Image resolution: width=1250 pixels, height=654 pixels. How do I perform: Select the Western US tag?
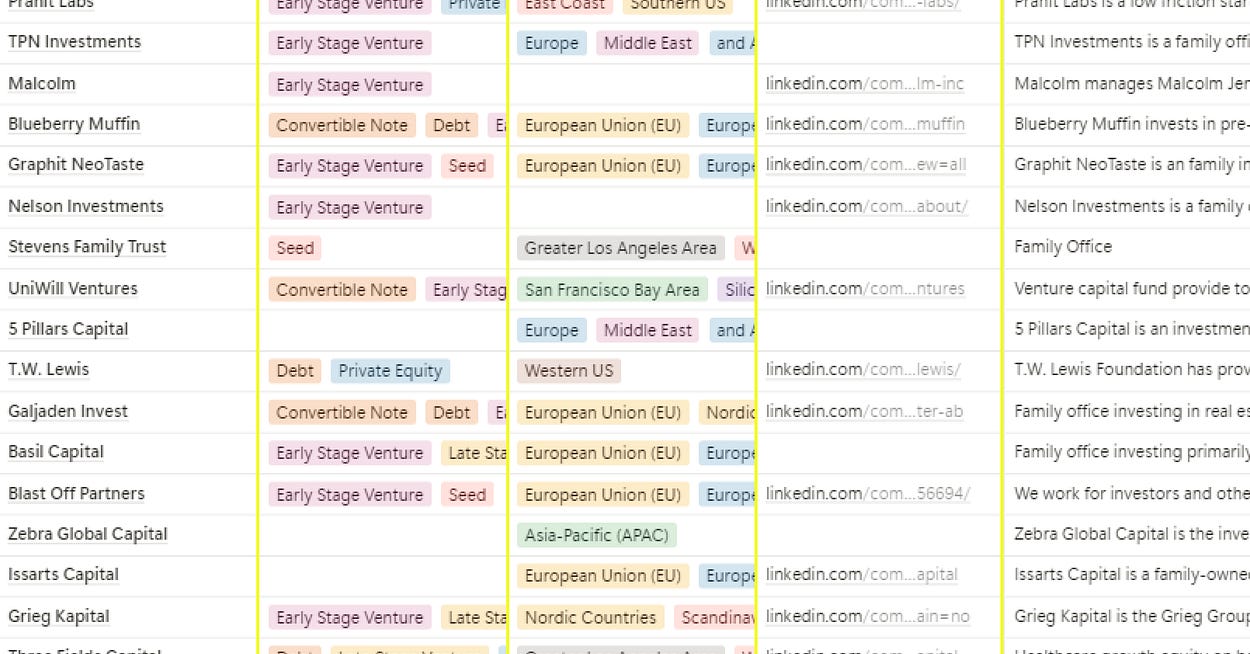569,371
